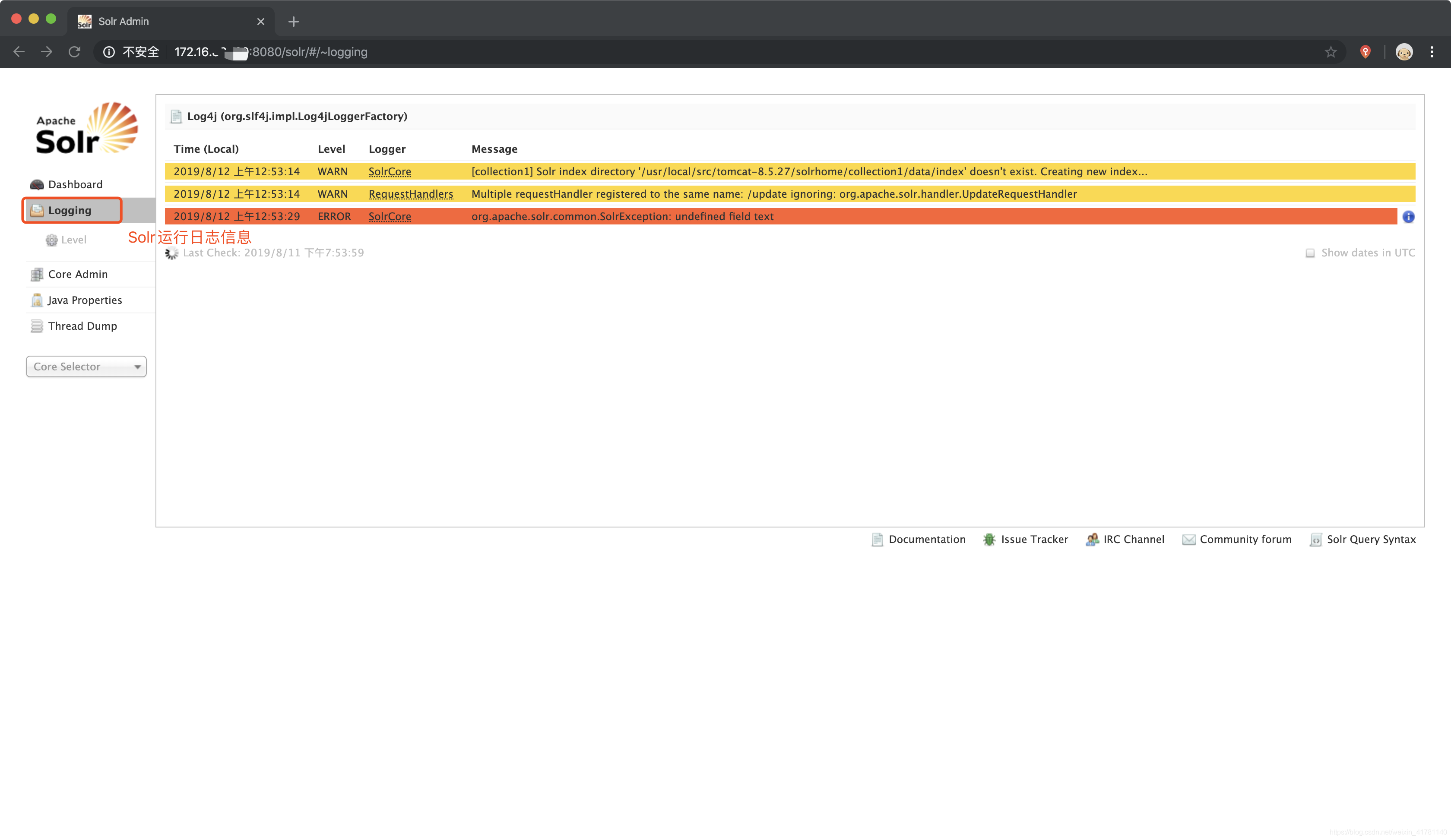Click the Last Check loading spinner icon
Image resolution: width=1451 pixels, height=840 pixels.
(171, 253)
